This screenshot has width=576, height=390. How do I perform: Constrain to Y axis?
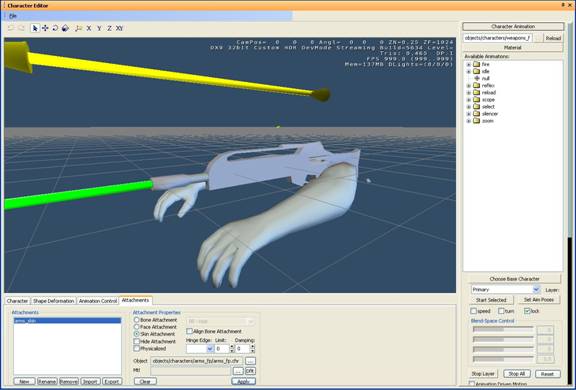click(99, 28)
